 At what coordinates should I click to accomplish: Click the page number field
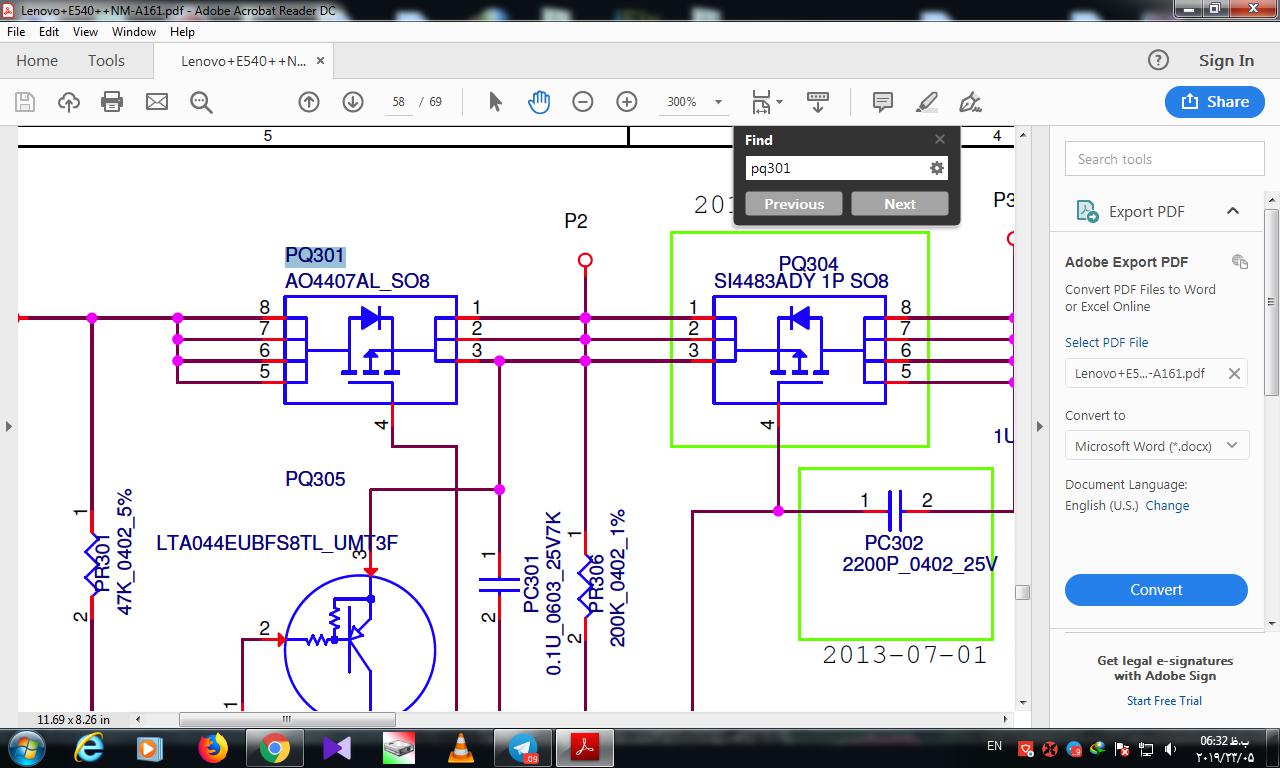point(398,102)
